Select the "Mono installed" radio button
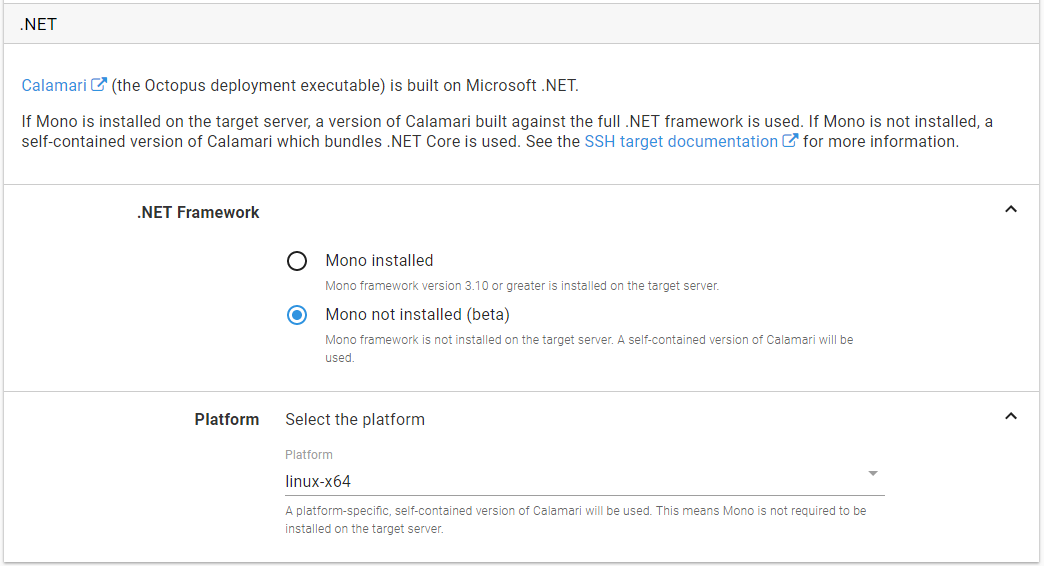 coord(297,261)
